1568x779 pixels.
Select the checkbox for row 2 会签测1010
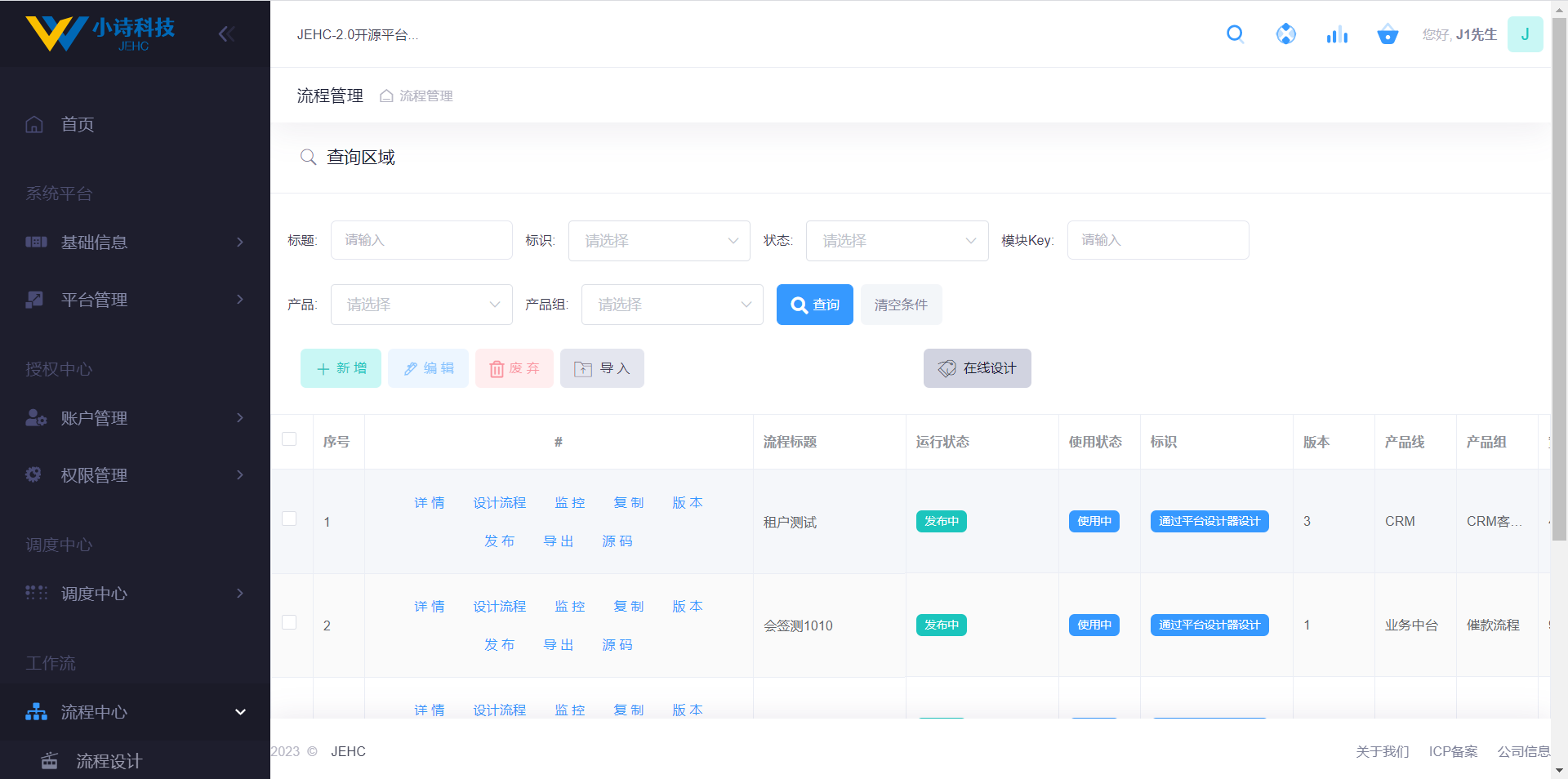(289, 623)
